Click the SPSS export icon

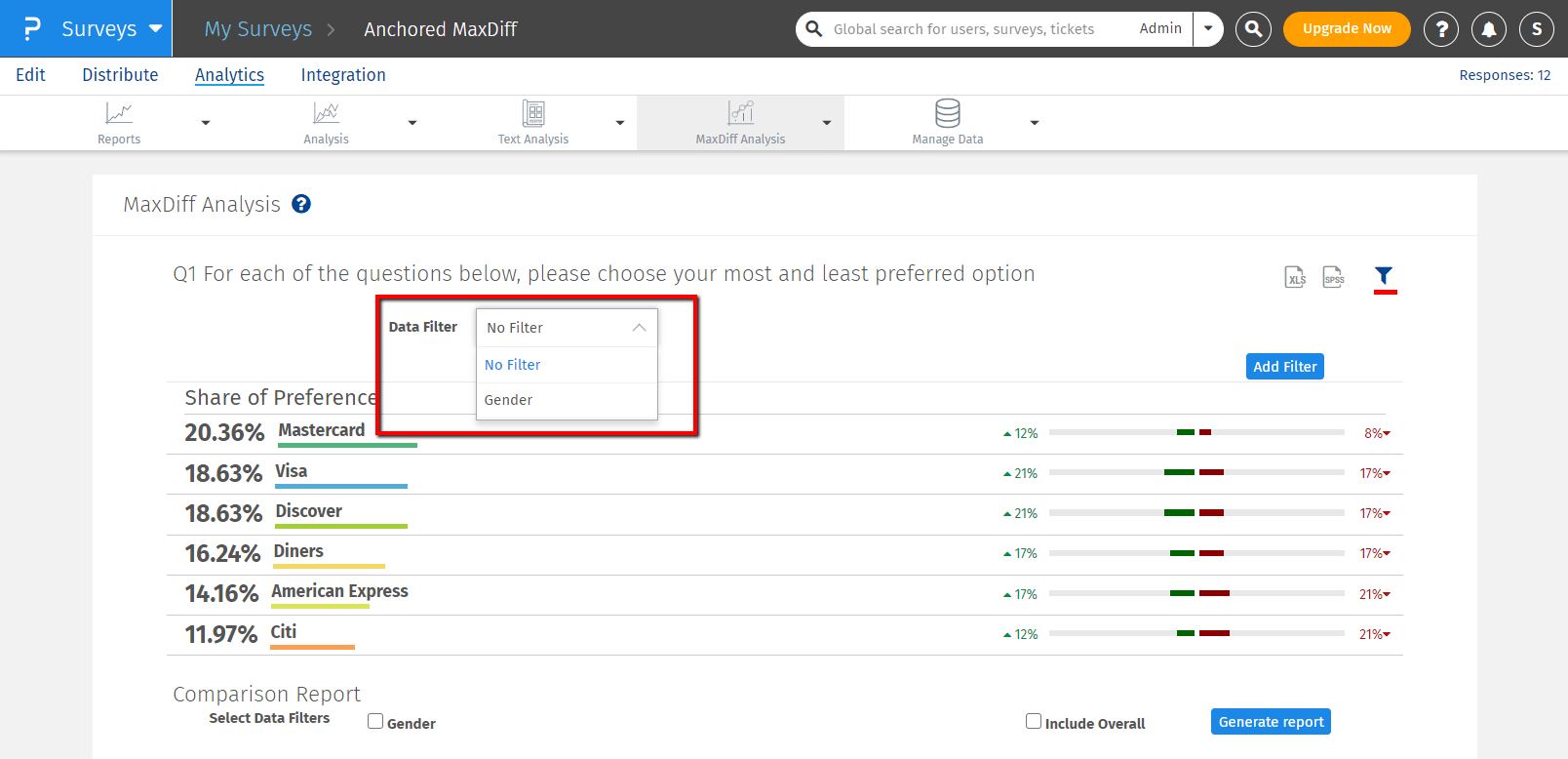1333,278
